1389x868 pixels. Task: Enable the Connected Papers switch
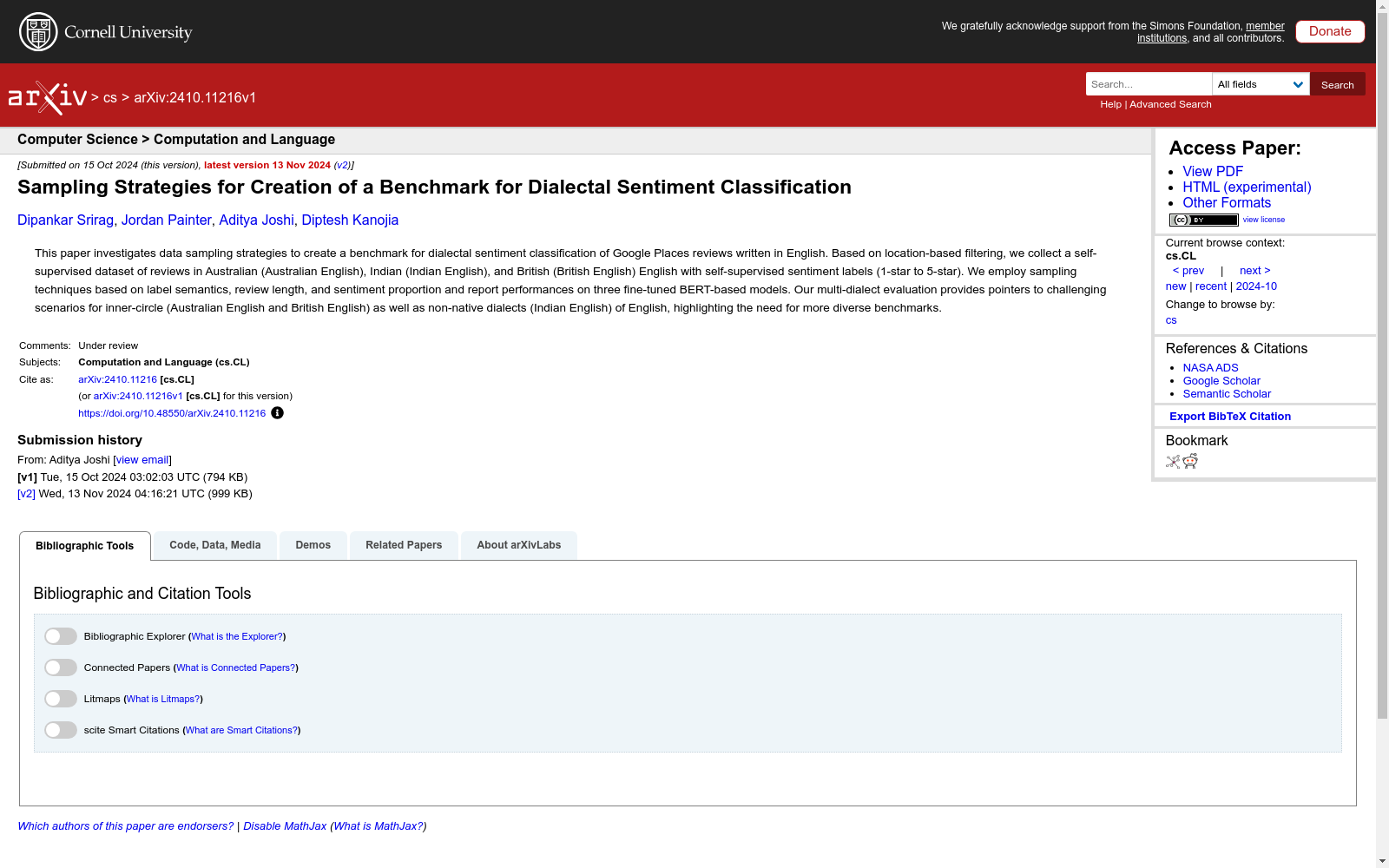pos(61,667)
